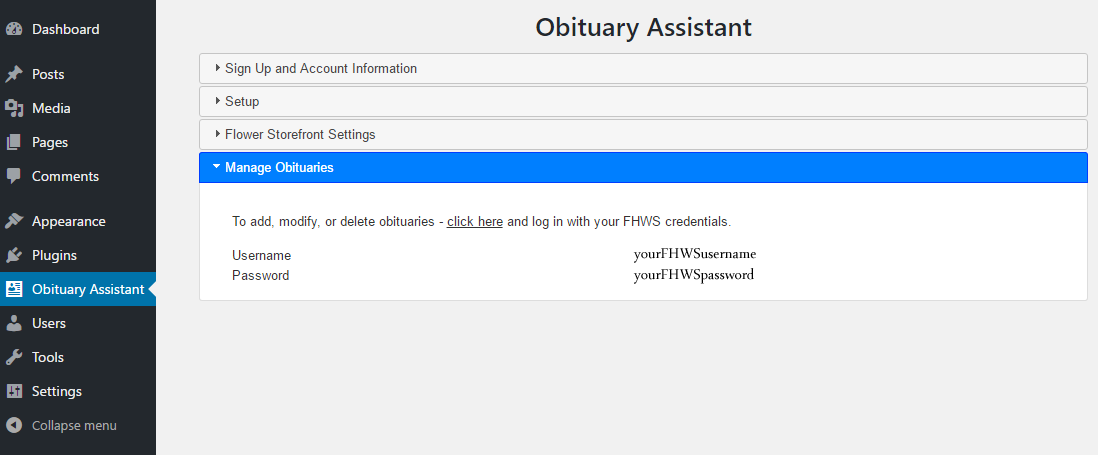Click the Posts pushpin icon
The width and height of the screenshot is (1098, 455).
tap(14, 74)
